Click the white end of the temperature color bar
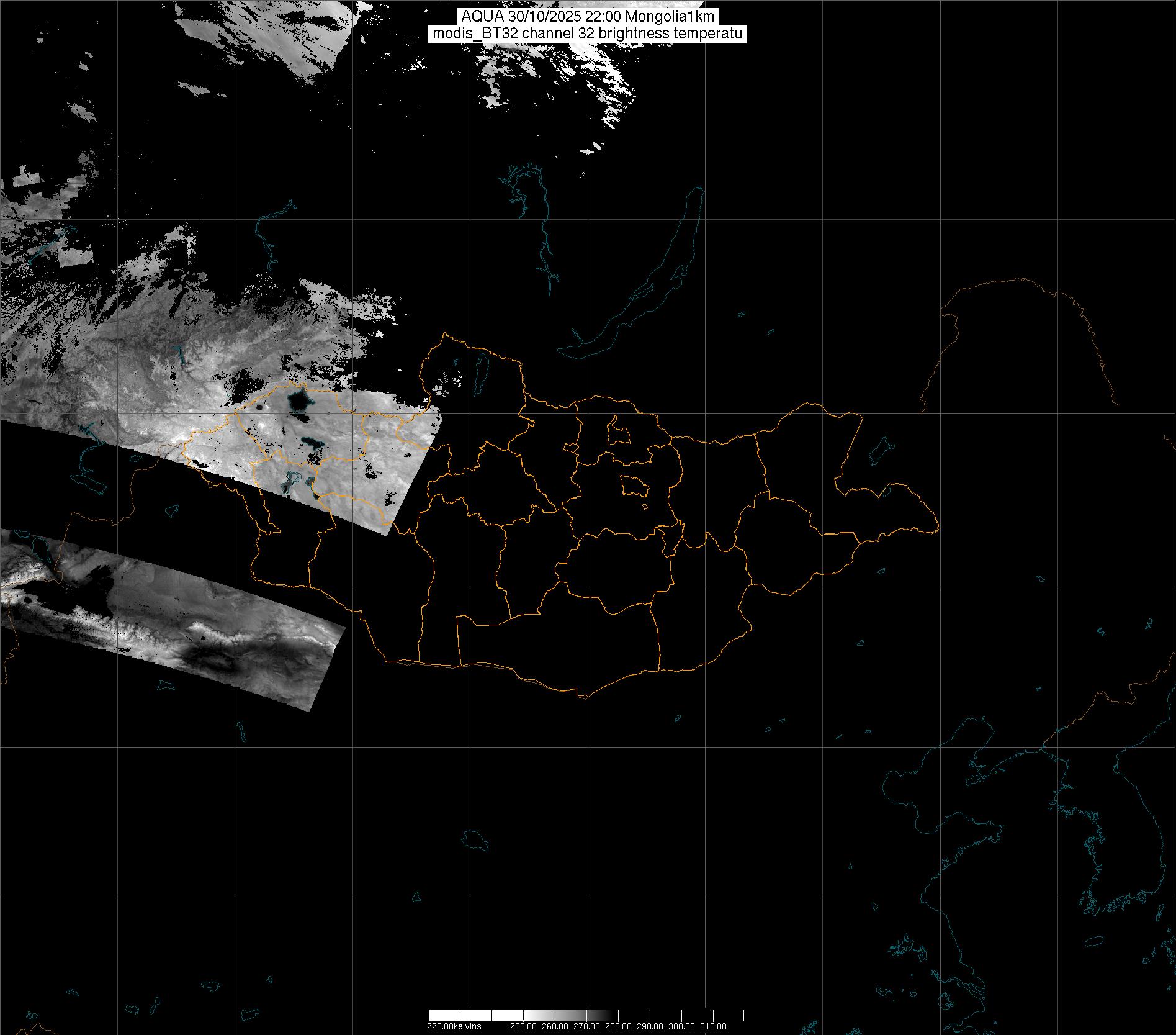This screenshot has width=1176, height=1035. [x=475, y=1015]
